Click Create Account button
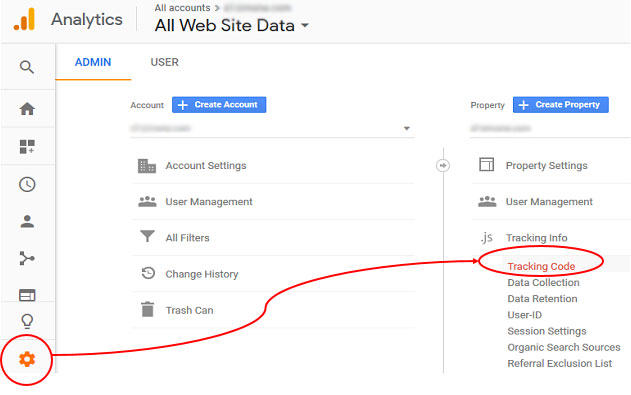 (219, 105)
